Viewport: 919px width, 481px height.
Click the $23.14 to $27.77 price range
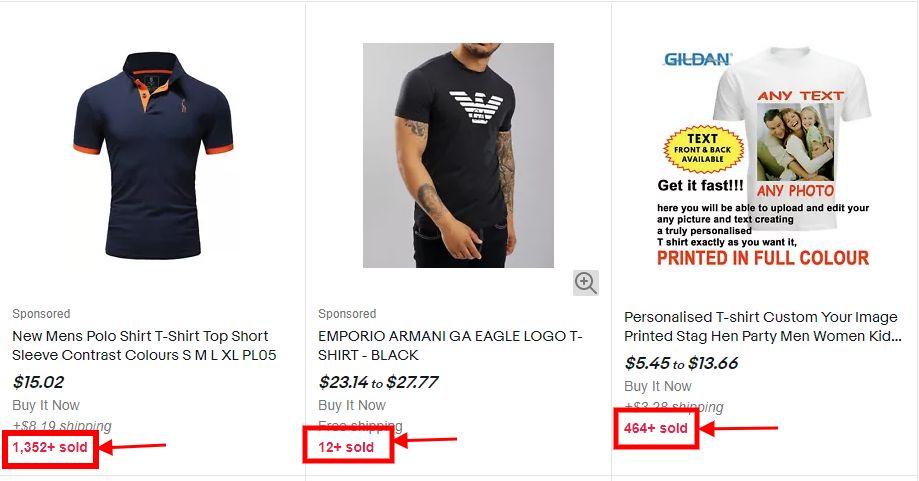tap(378, 382)
